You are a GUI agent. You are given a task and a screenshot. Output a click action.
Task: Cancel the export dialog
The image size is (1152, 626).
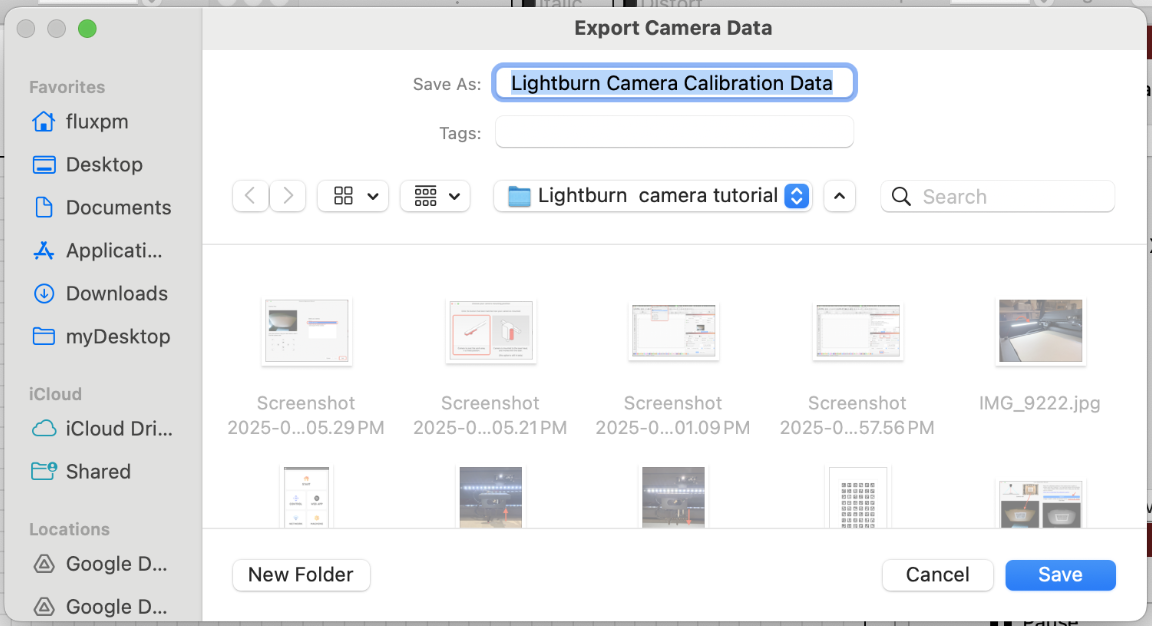pos(937,575)
